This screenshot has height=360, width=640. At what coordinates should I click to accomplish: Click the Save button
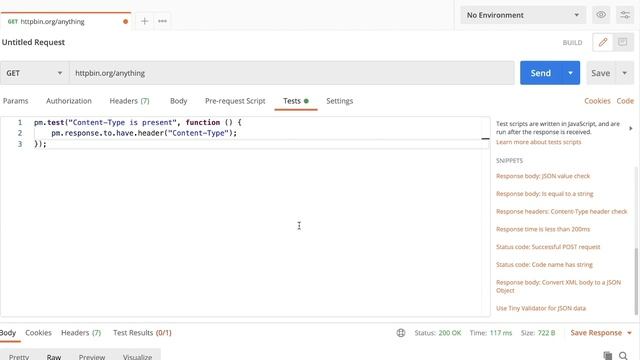pyautogui.click(x=601, y=73)
